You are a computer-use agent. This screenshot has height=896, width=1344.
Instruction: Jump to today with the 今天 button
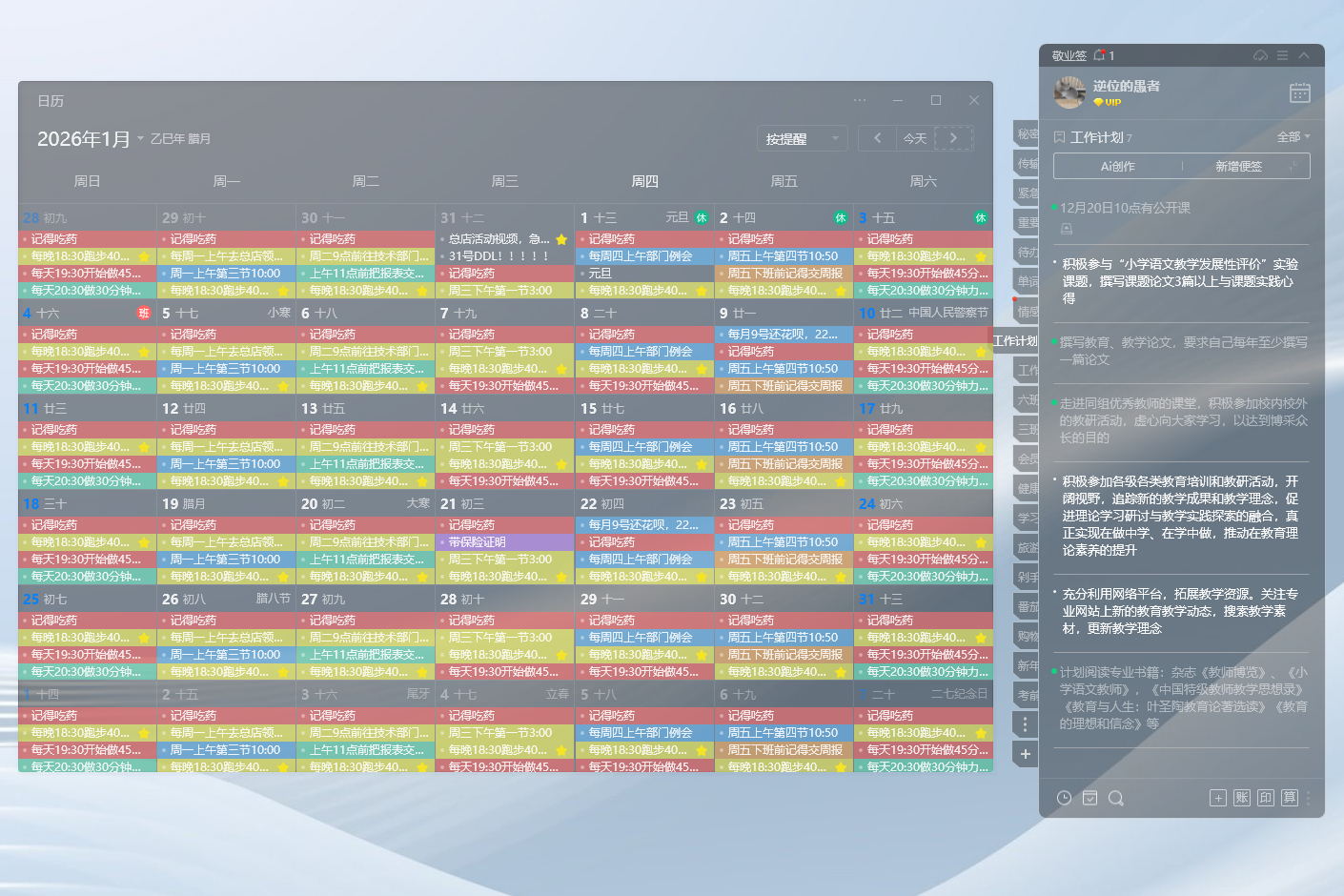915,139
